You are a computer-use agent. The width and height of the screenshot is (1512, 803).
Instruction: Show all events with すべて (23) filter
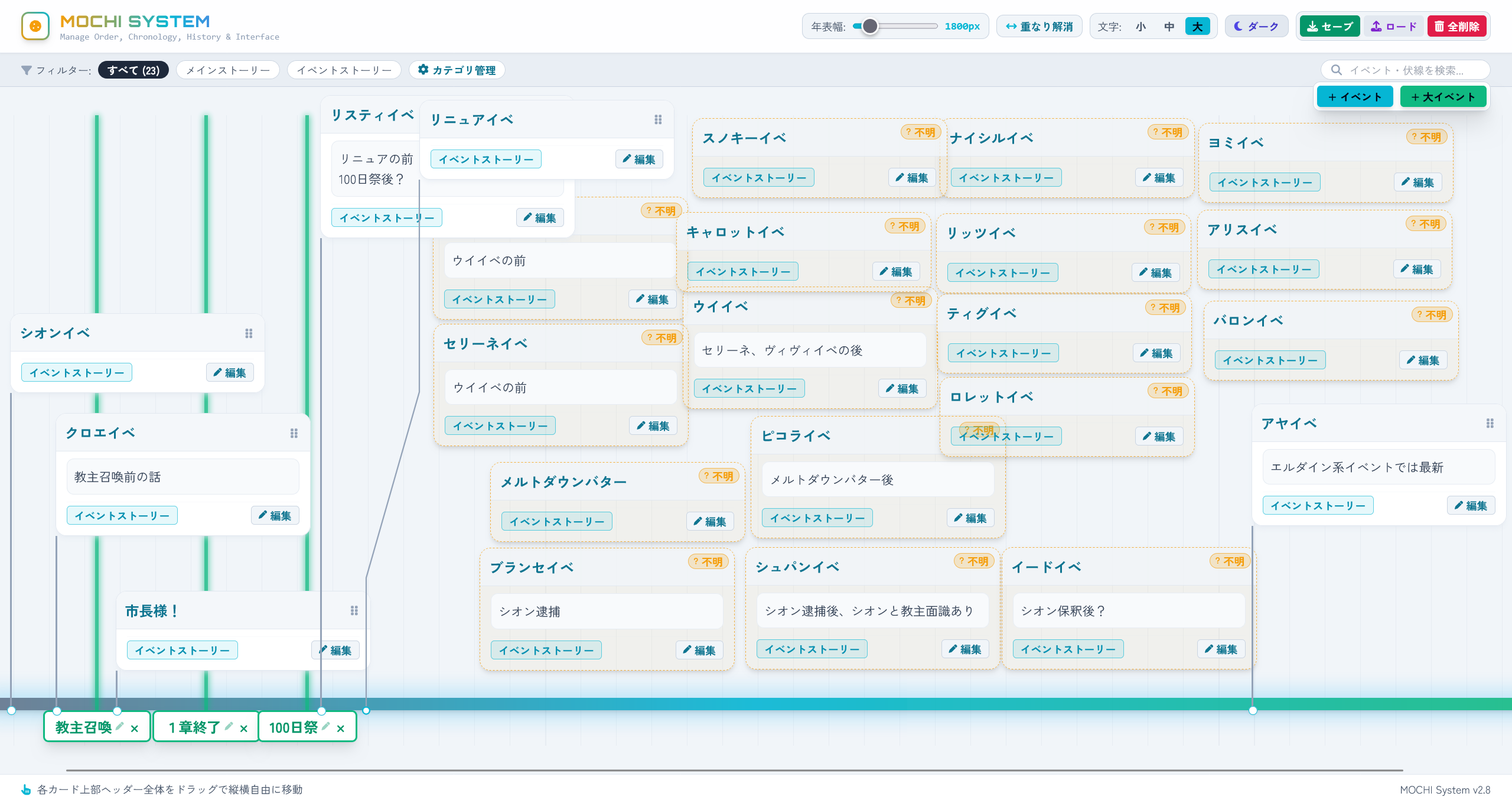tap(133, 70)
